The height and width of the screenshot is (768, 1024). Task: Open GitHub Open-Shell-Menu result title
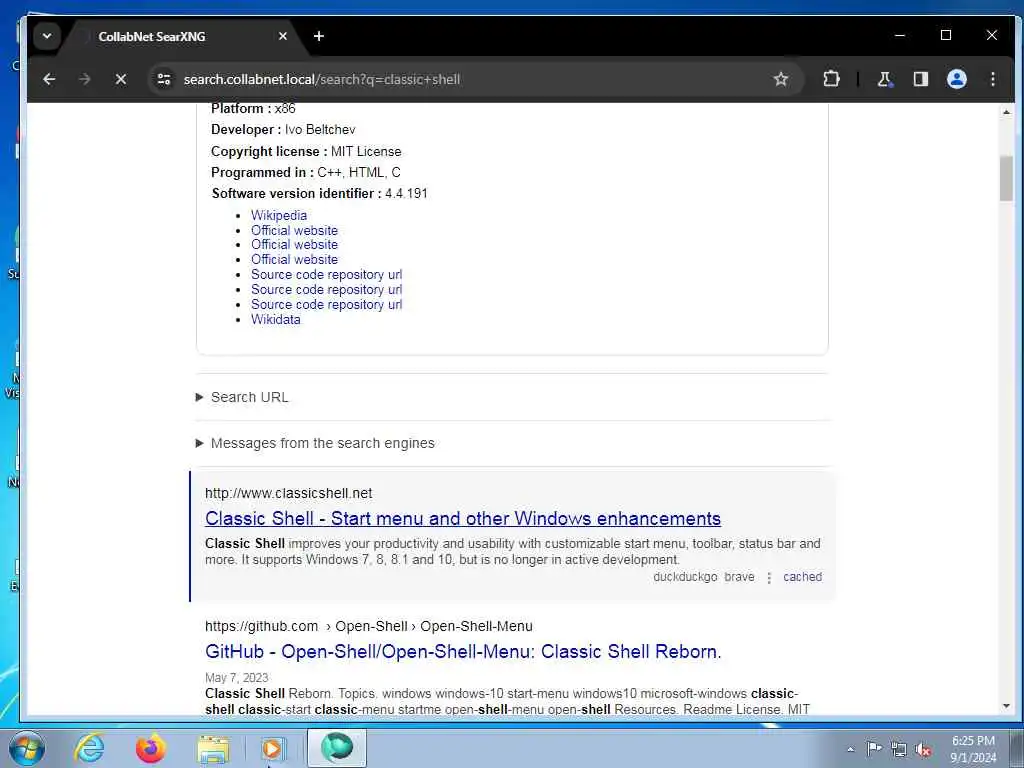(463, 652)
